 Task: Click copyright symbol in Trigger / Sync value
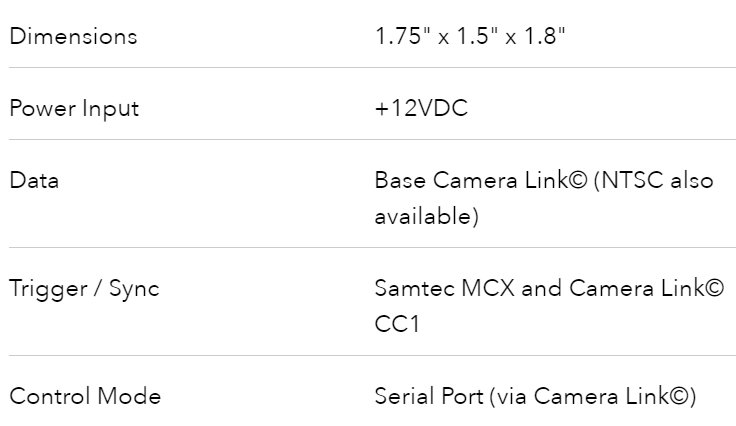coord(715,289)
